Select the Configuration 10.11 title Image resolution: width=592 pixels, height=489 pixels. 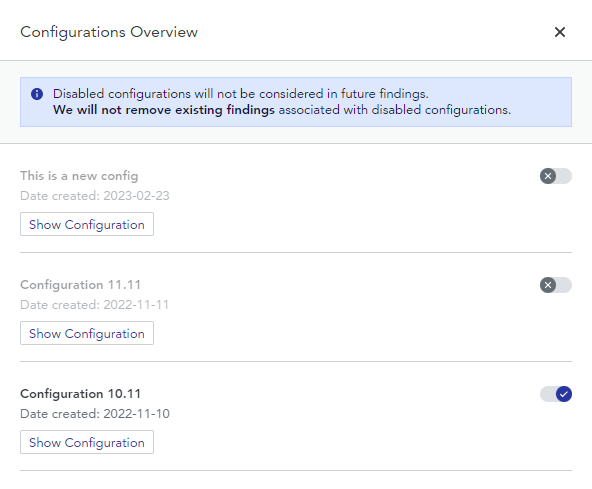point(80,394)
